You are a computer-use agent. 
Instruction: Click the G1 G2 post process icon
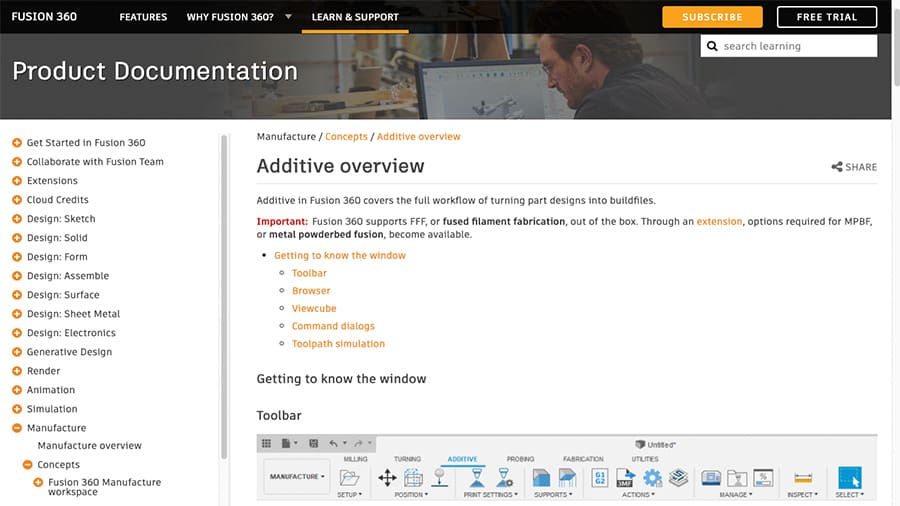[x=600, y=477]
